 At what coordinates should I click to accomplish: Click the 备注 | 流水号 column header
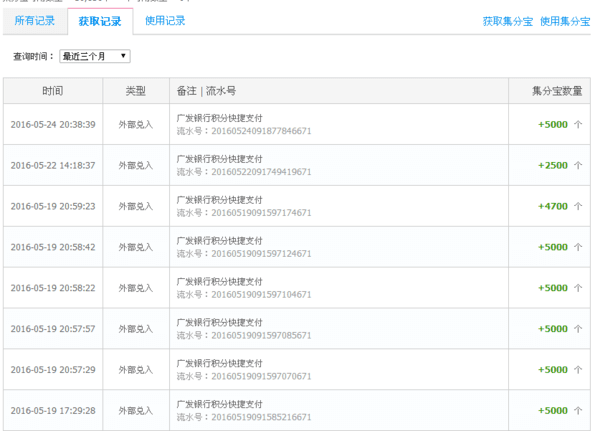339,91
